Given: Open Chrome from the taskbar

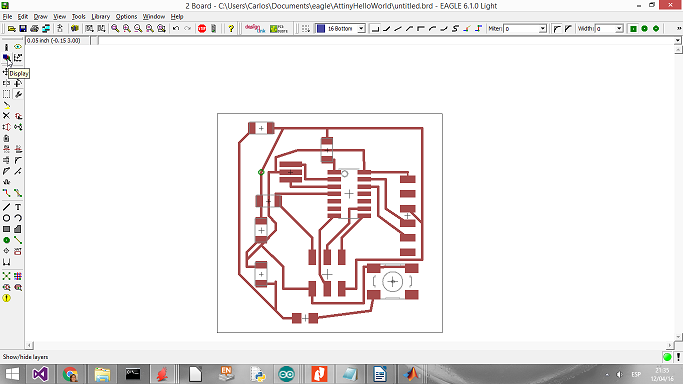Looking at the screenshot, I should tap(70, 374).
